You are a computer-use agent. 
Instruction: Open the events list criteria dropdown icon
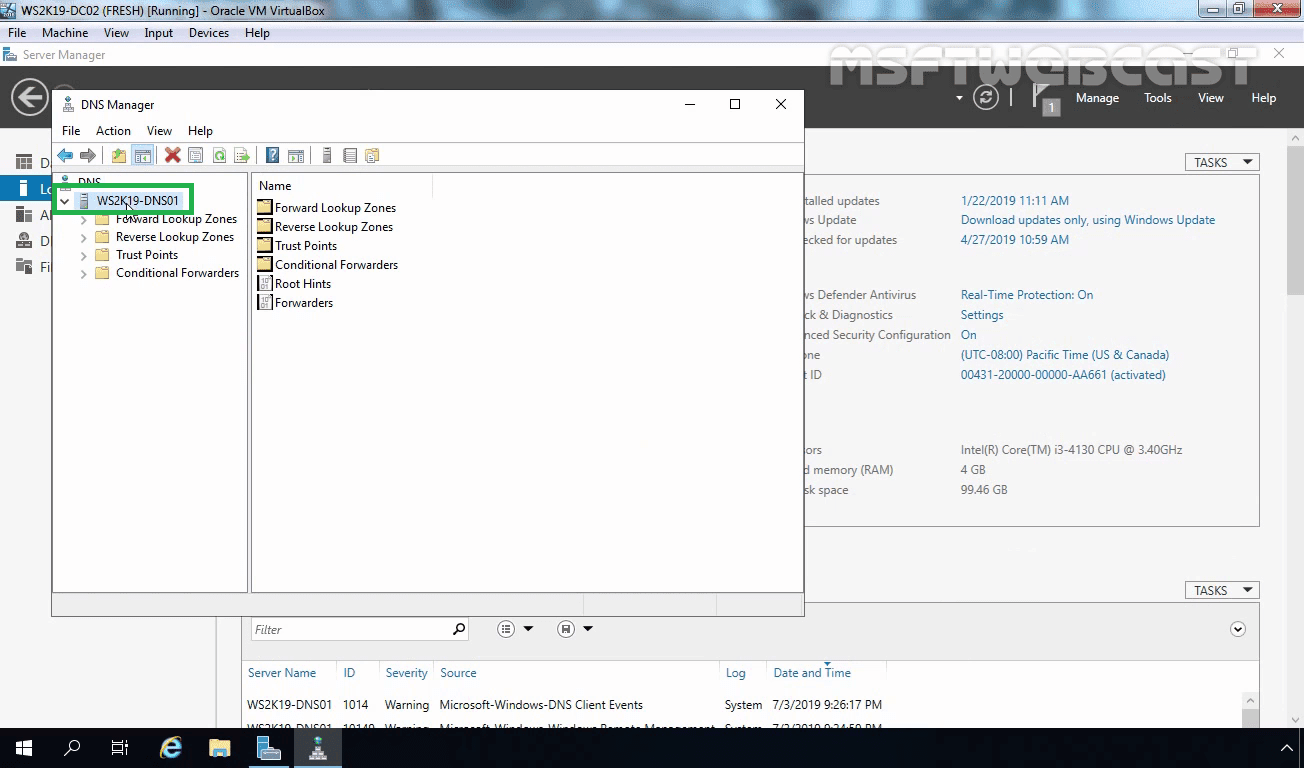tap(515, 629)
